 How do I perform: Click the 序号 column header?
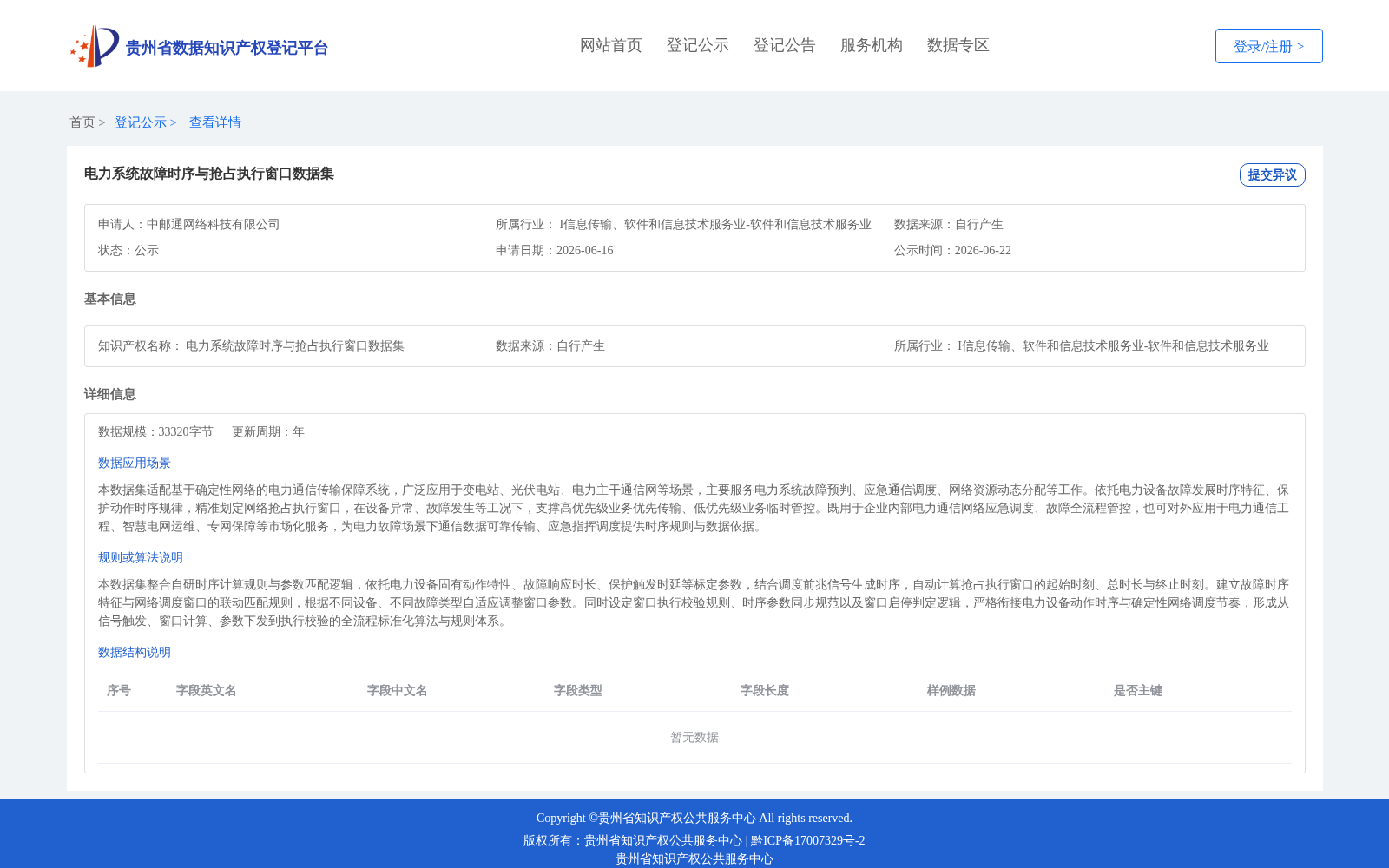click(x=119, y=690)
